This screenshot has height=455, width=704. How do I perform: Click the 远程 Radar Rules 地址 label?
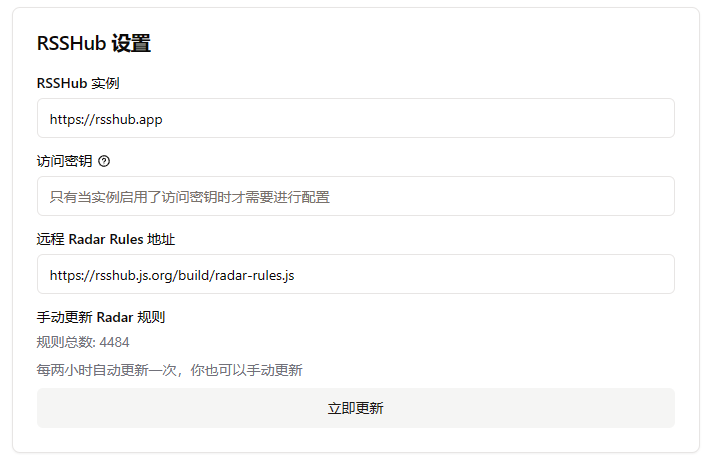pos(106,239)
